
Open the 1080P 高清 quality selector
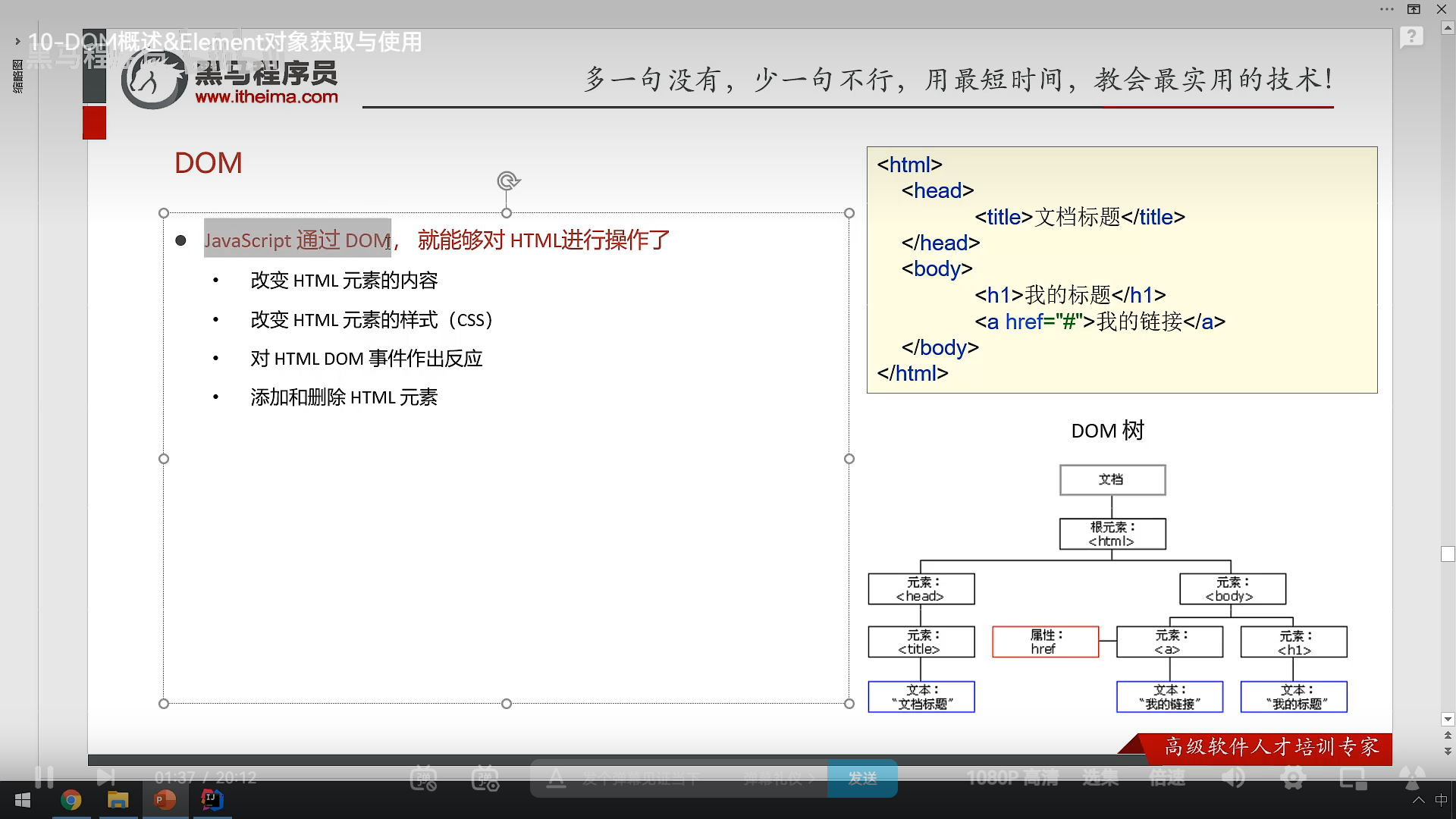click(1012, 778)
